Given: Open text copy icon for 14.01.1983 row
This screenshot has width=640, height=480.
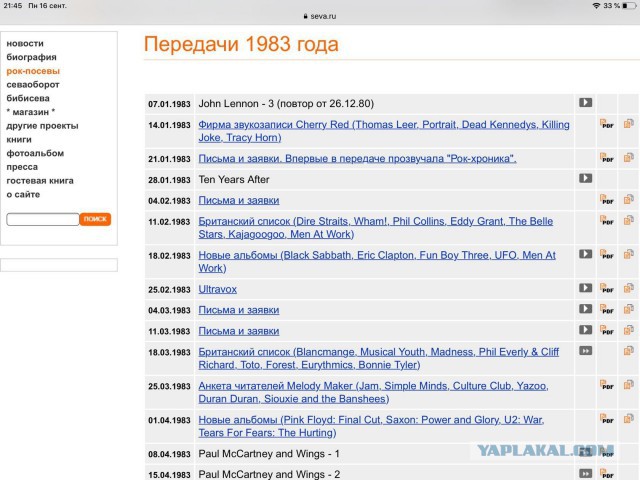Looking at the screenshot, I should click(629, 123).
